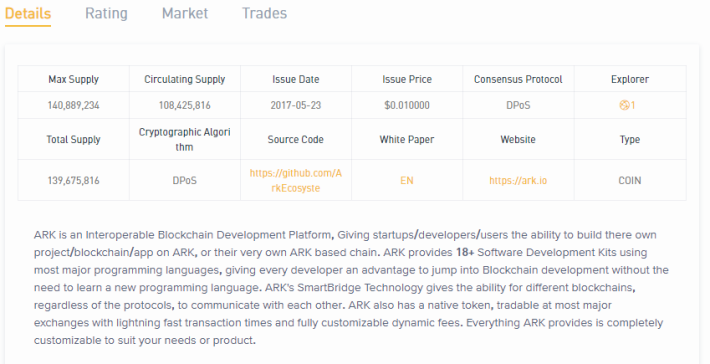This screenshot has width=710, height=364.
Task: Select the 108,425,816 circulating supply value
Action: click(x=185, y=105)
